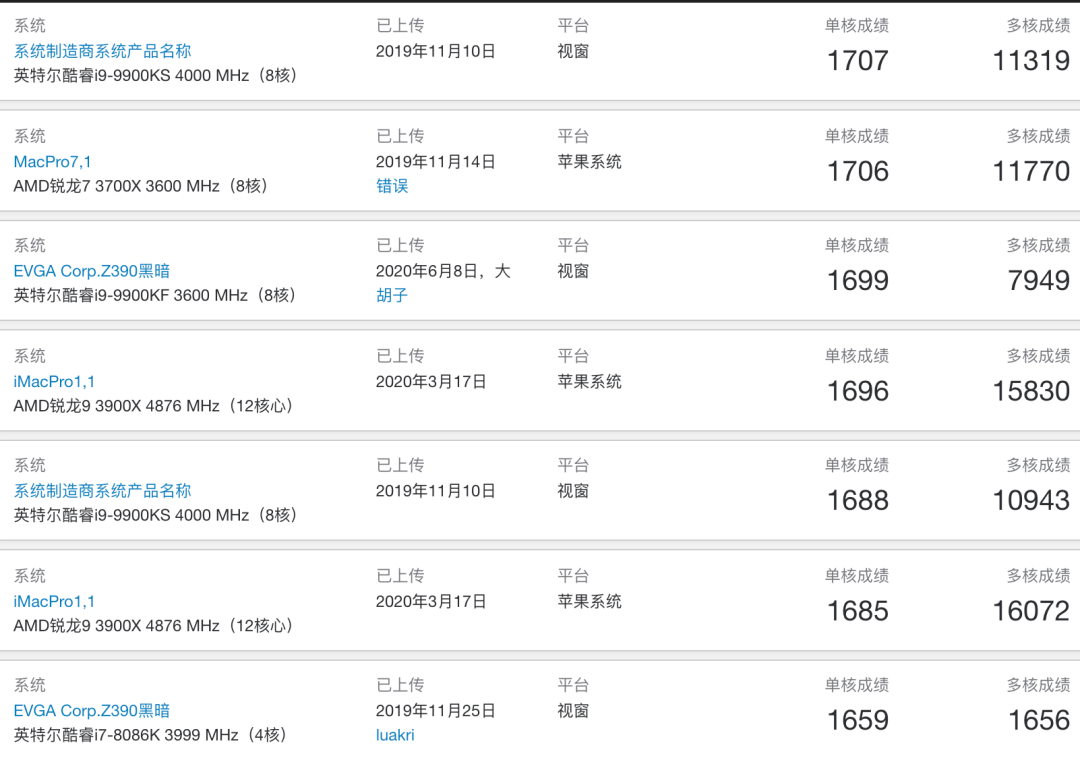1080x758 pixels.
Task: Click the 错误 uploader link
Action: [x=392, y=186]
